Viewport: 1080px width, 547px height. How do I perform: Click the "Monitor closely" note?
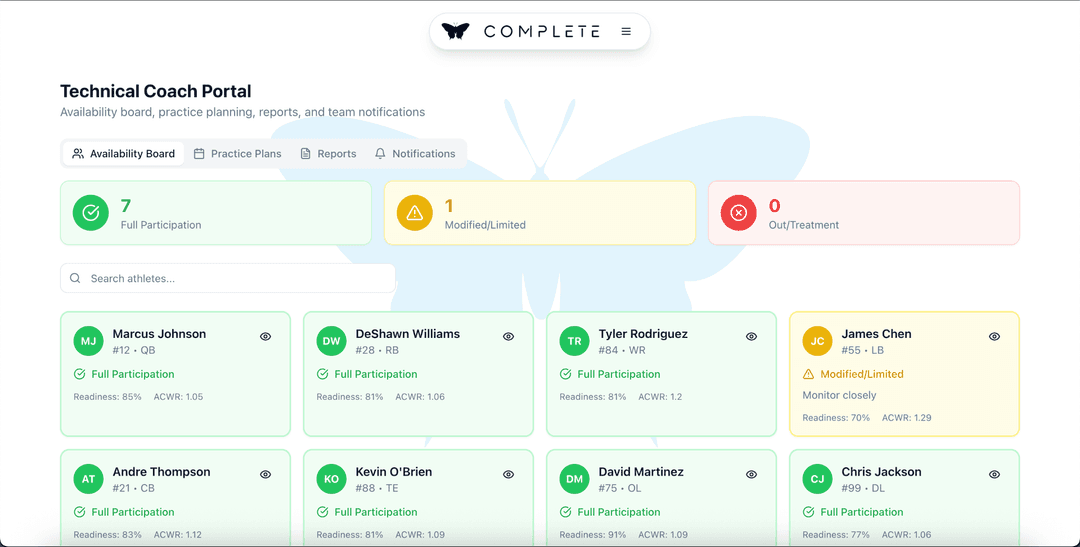point(840,395)
